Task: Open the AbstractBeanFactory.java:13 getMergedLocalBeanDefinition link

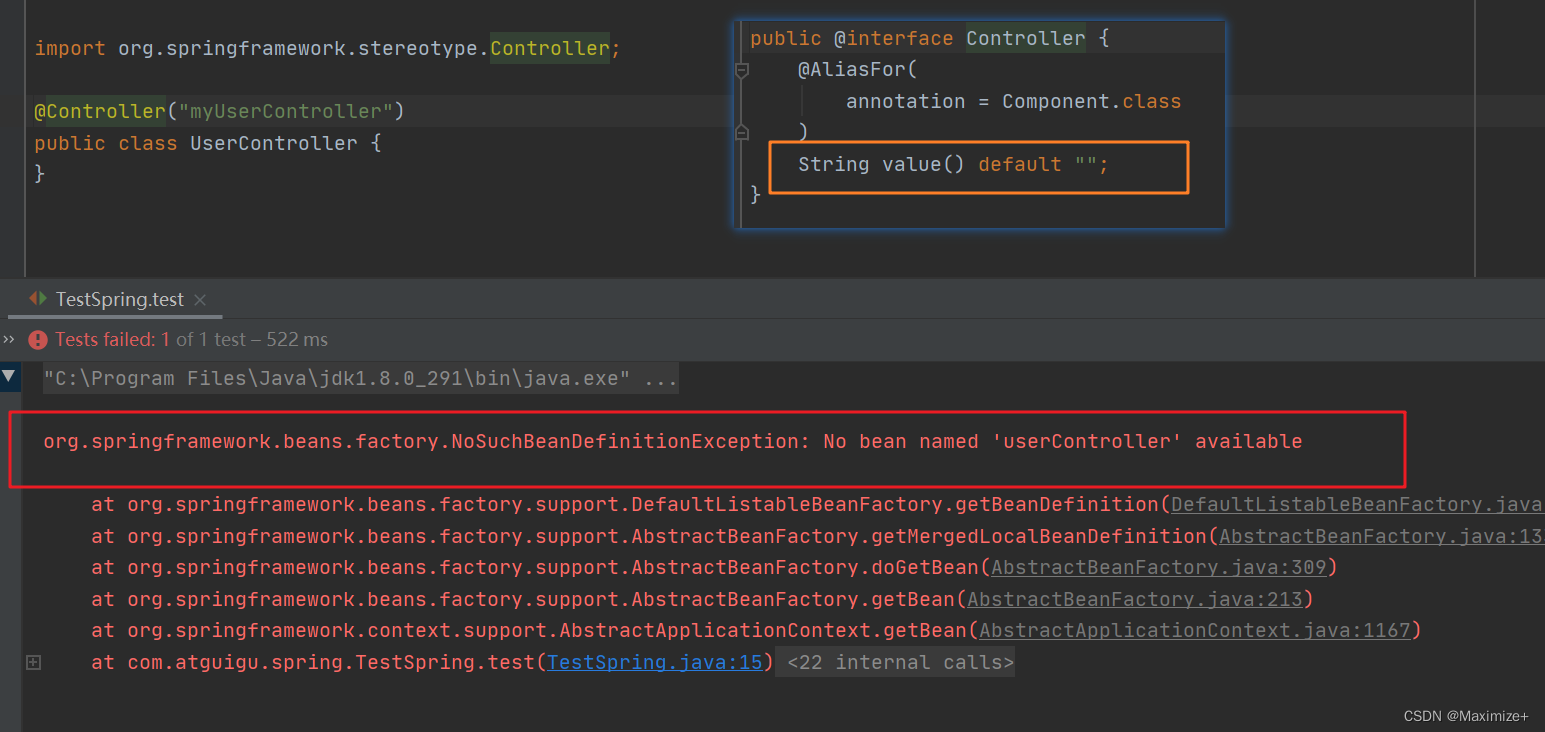Action: [x=1382, y=536]
